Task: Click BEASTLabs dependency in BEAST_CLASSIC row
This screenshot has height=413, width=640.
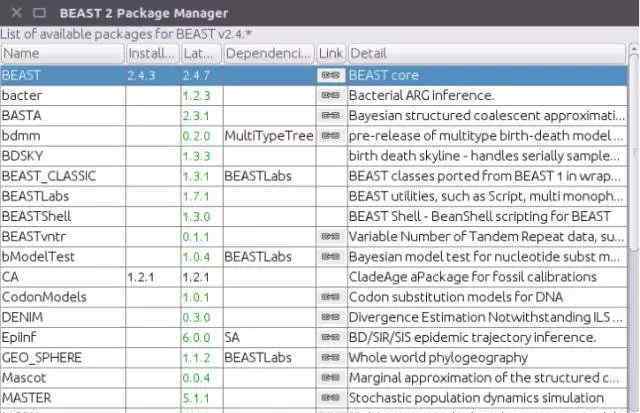Action: point(258,176)
